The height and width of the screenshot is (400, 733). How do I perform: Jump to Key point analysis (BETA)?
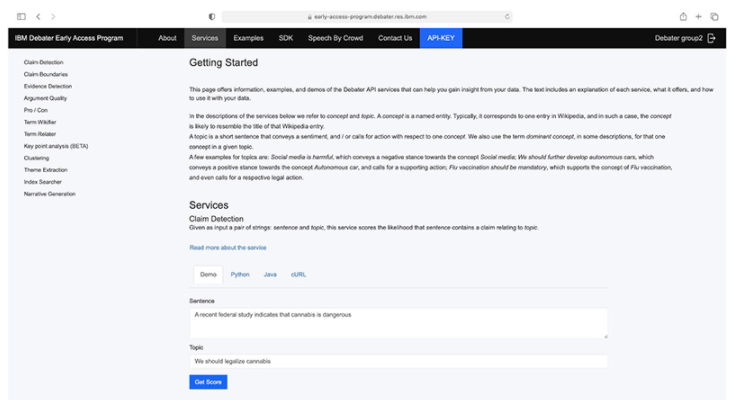tap(56, 146)
